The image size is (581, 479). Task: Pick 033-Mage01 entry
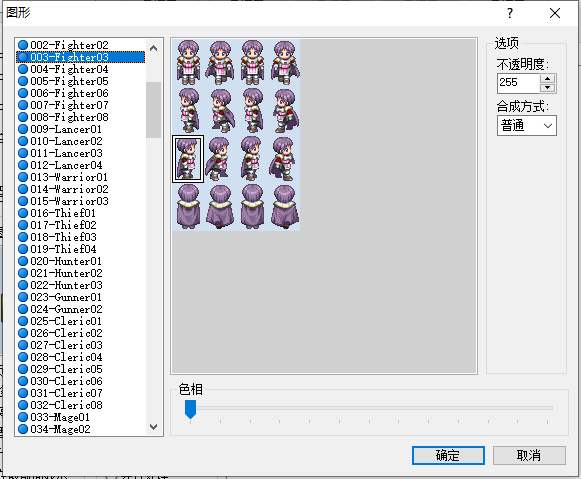81,417
